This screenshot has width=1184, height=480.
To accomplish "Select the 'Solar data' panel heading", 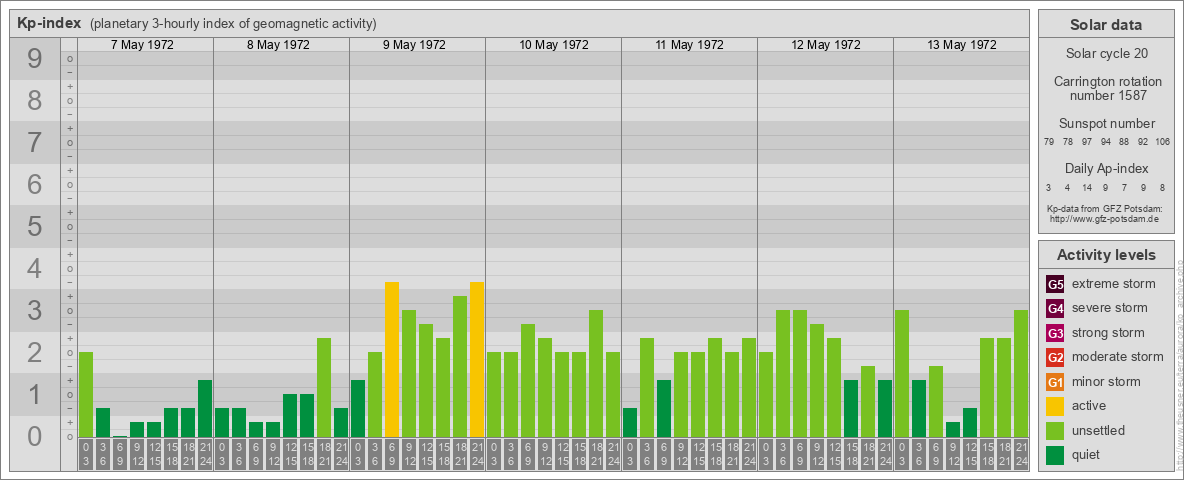I will click(1105, 25).
